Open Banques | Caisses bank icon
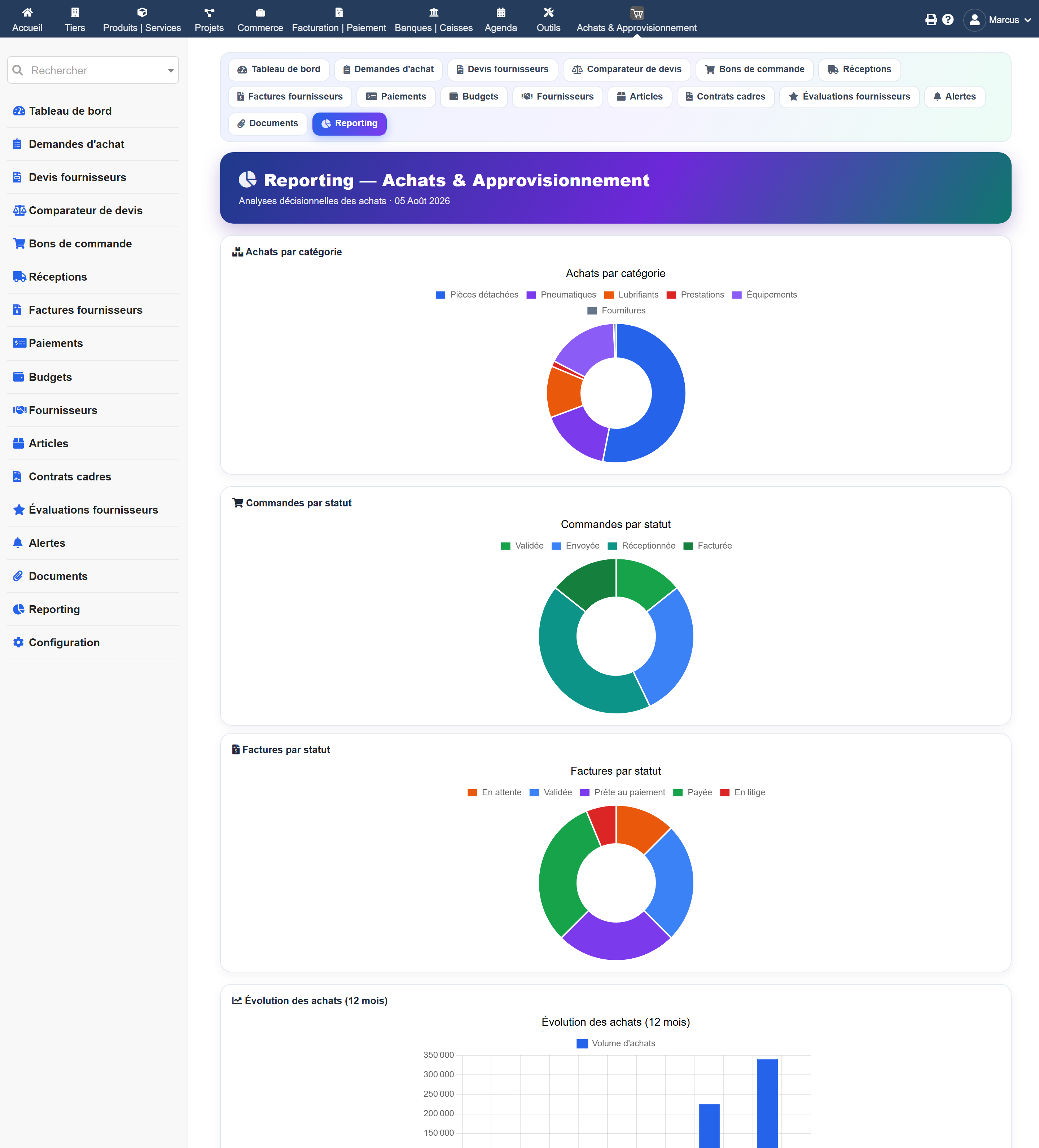This screenshot has height=1148, width=1039. pyautogui.click(x=434, y=13)
